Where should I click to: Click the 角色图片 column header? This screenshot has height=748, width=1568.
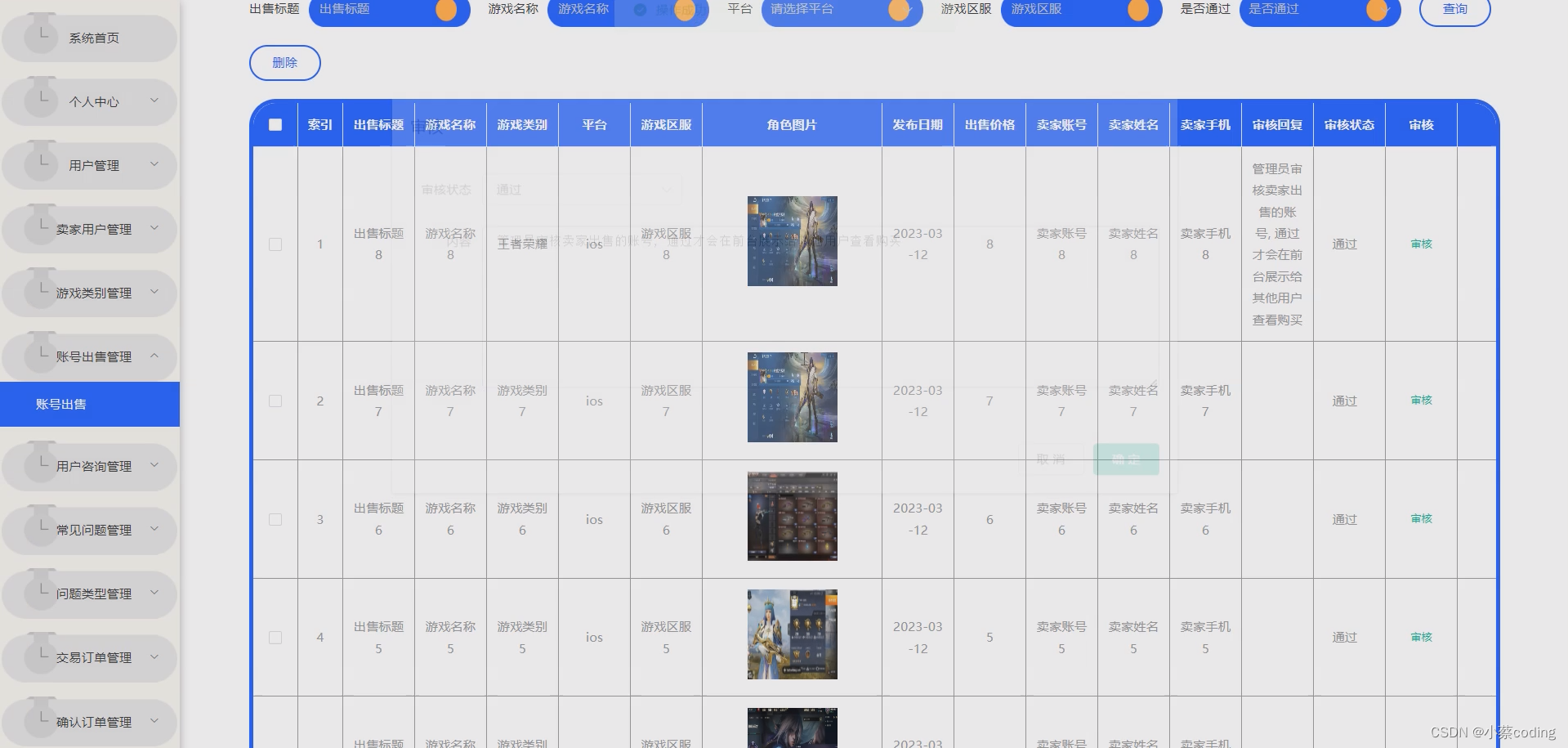[792, 125]
